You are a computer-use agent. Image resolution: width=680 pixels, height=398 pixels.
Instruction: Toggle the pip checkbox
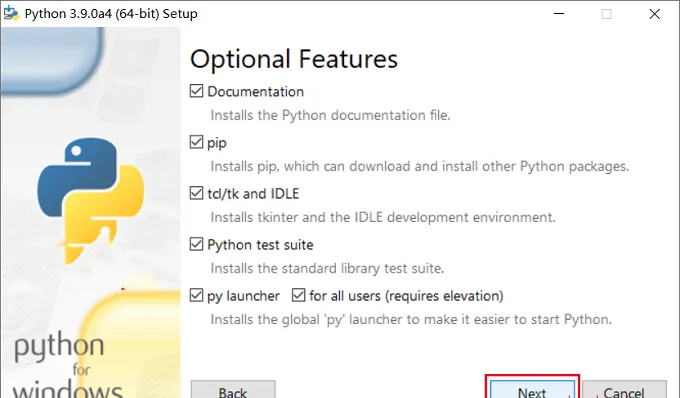(196, 142)
